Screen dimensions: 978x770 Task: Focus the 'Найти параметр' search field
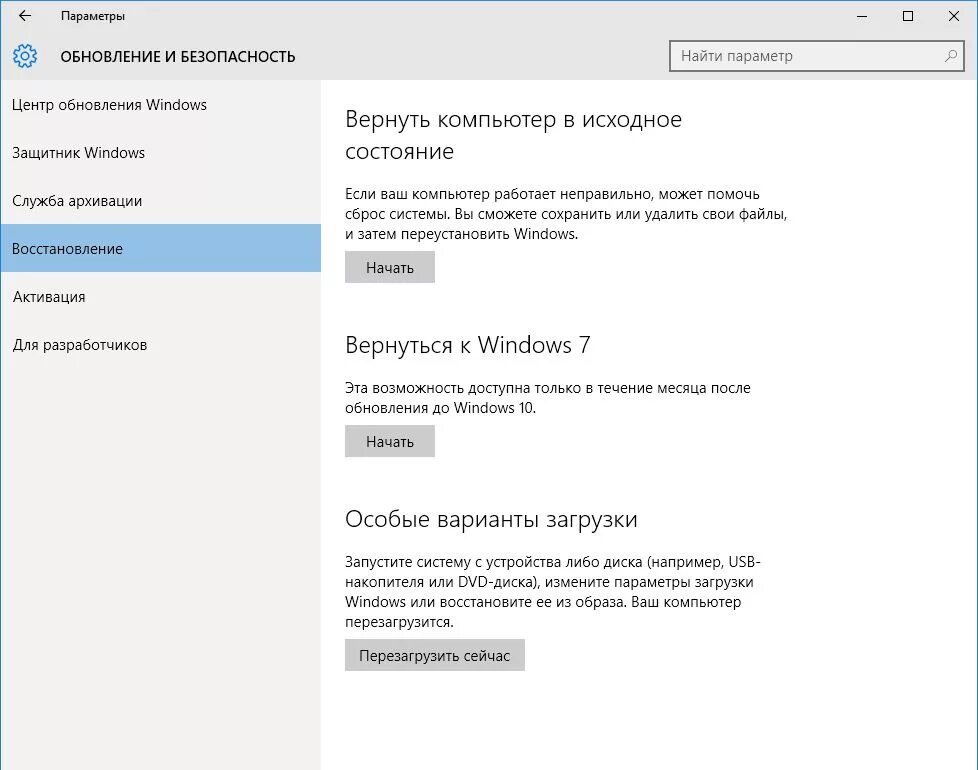click(816, 56)
